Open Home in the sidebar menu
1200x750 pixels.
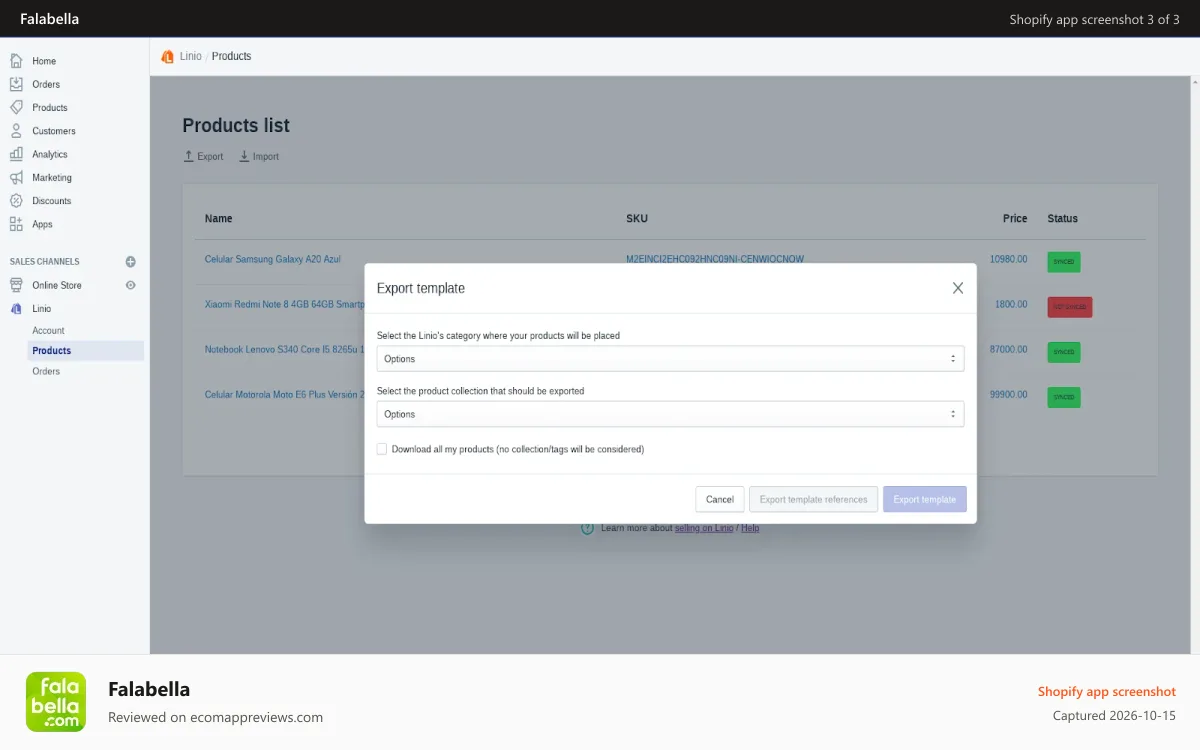coord(44,61)
